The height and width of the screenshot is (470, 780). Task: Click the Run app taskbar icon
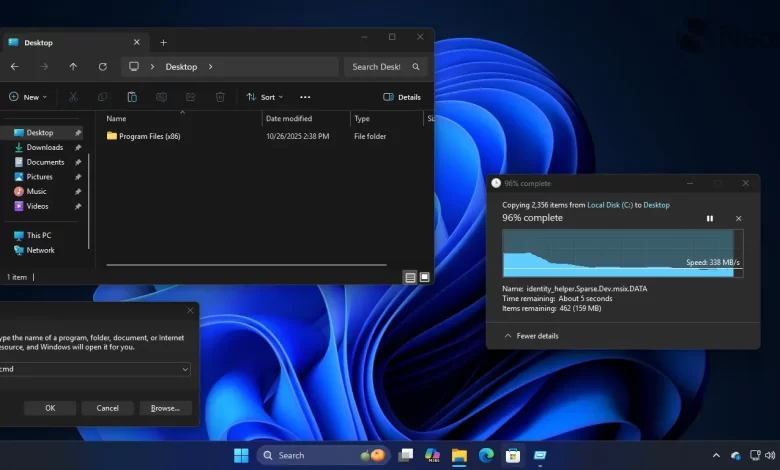point(540,455)
